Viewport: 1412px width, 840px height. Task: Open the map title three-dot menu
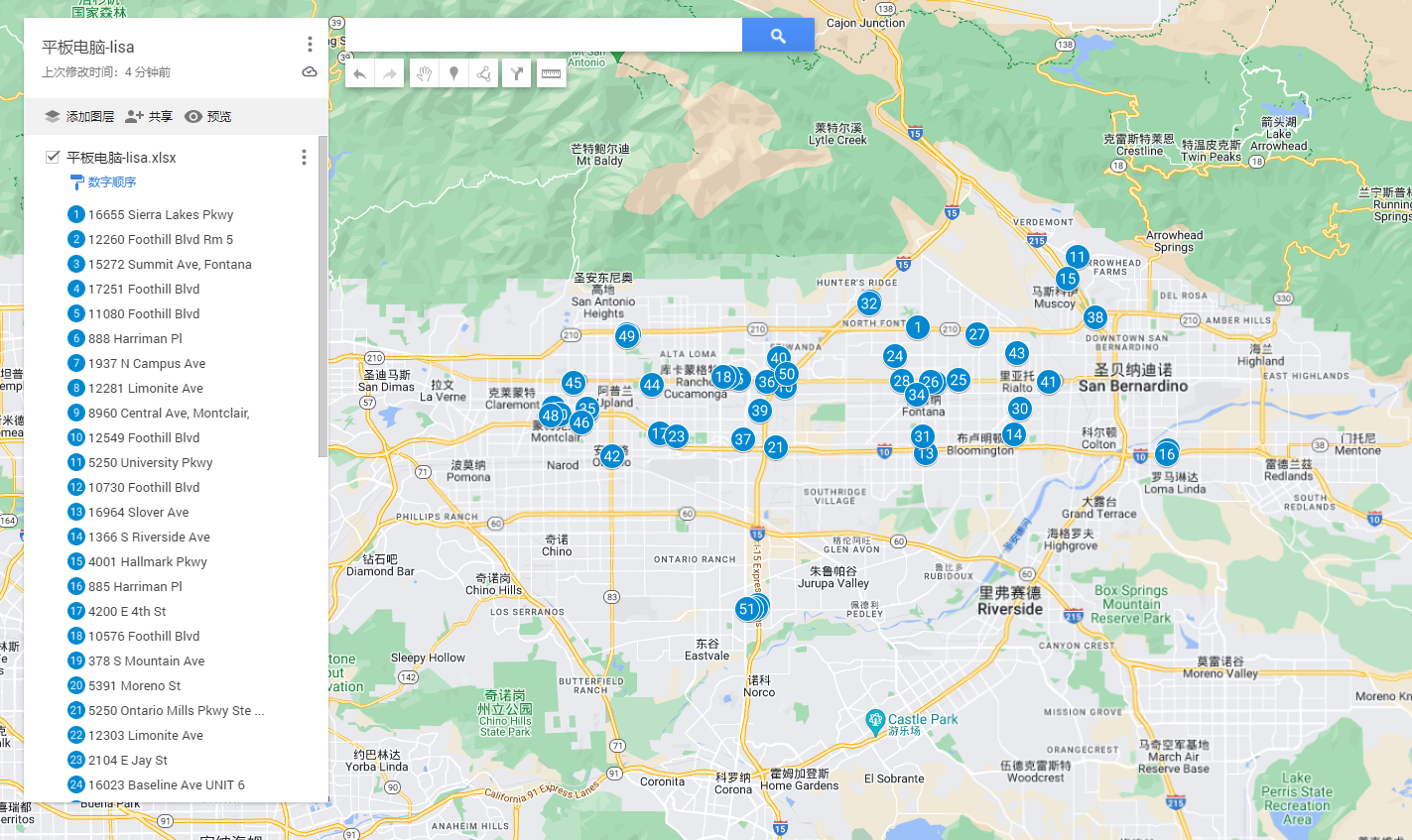tap(310, 45)
